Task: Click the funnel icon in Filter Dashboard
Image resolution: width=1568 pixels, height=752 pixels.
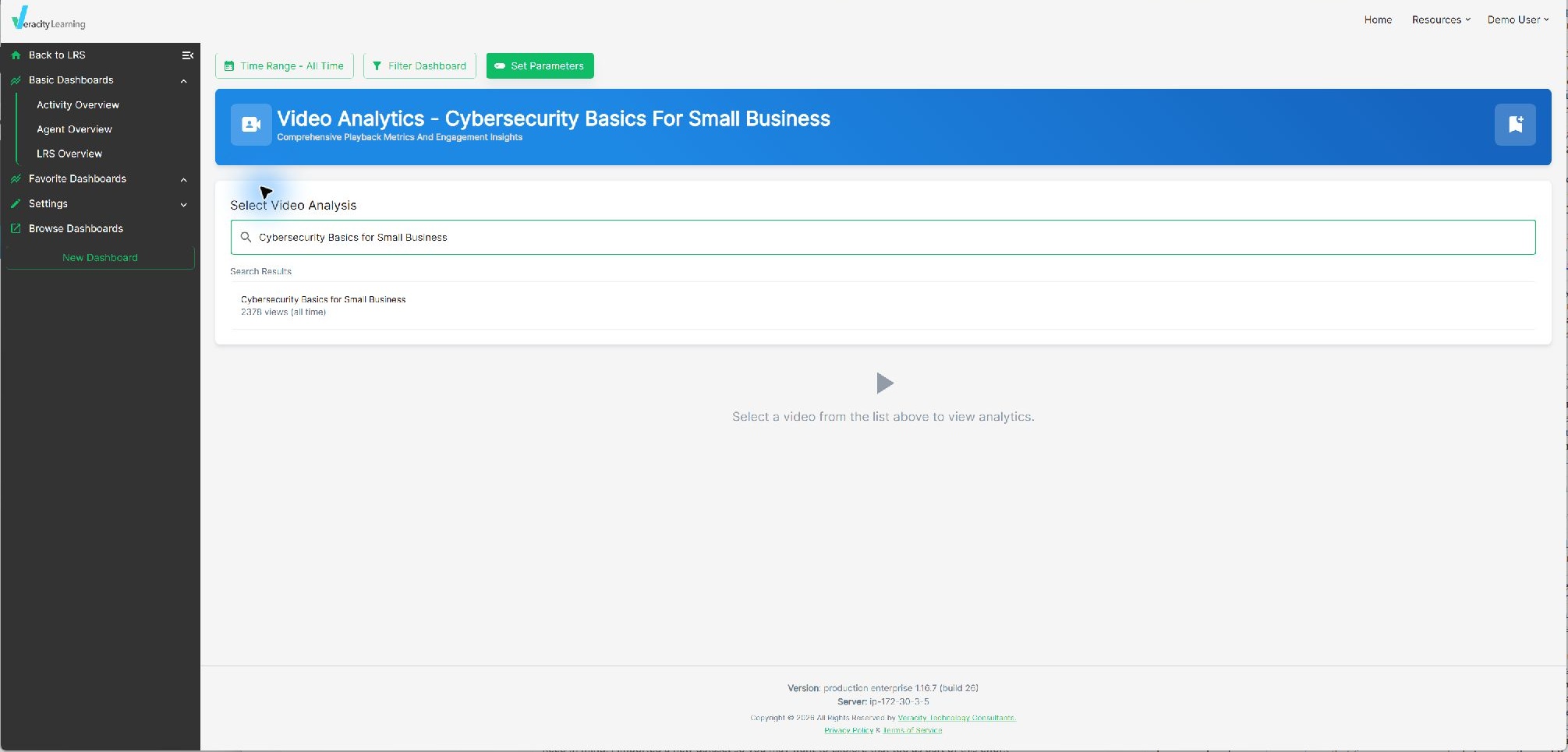Action: 377,66
